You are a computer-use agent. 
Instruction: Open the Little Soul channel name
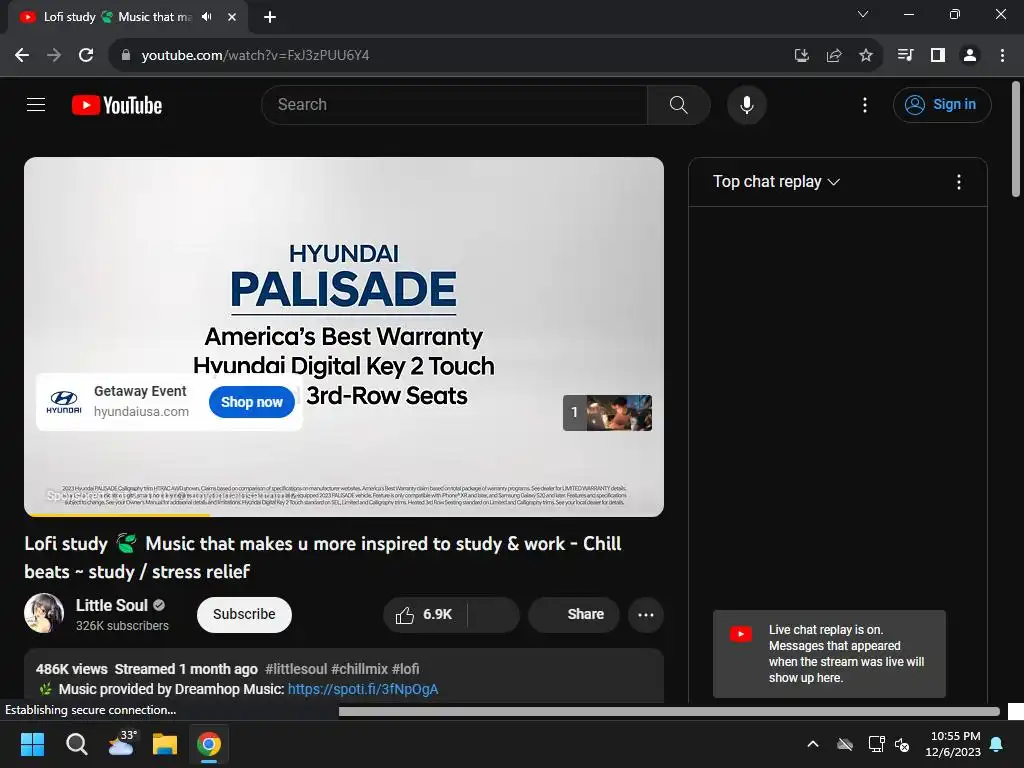click(x=112, y=605)
